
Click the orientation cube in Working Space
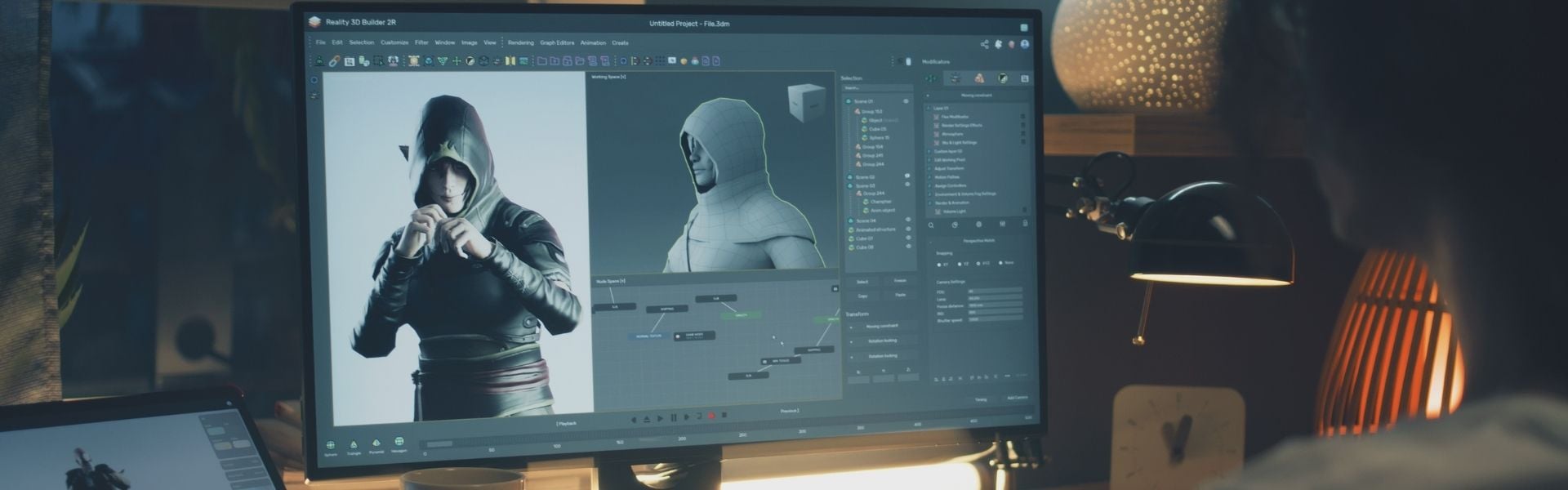(x=805, y=103)
